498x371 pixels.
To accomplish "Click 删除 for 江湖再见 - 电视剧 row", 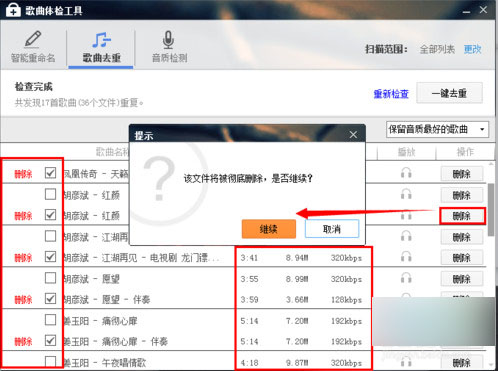I will (462, 258).
